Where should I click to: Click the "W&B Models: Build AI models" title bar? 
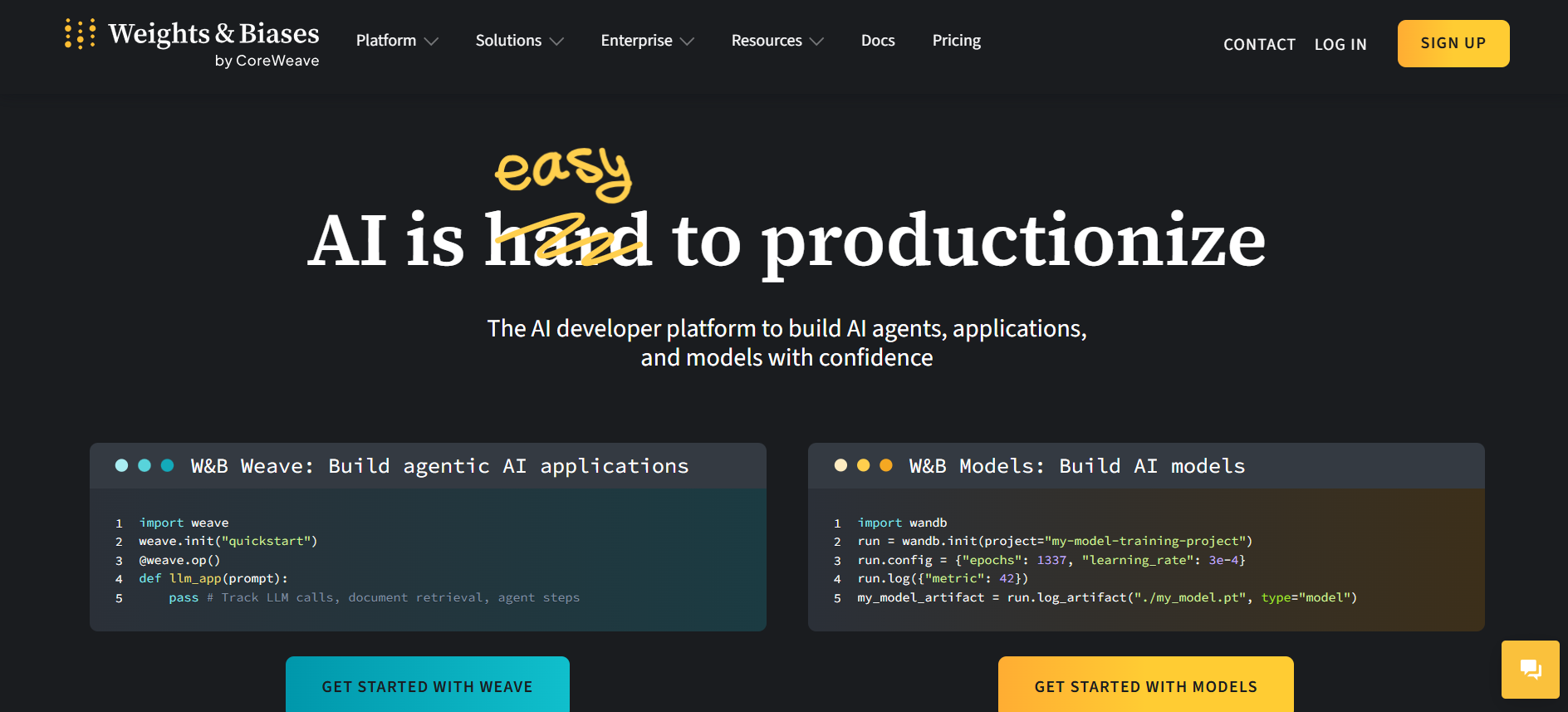[1077, 466]
